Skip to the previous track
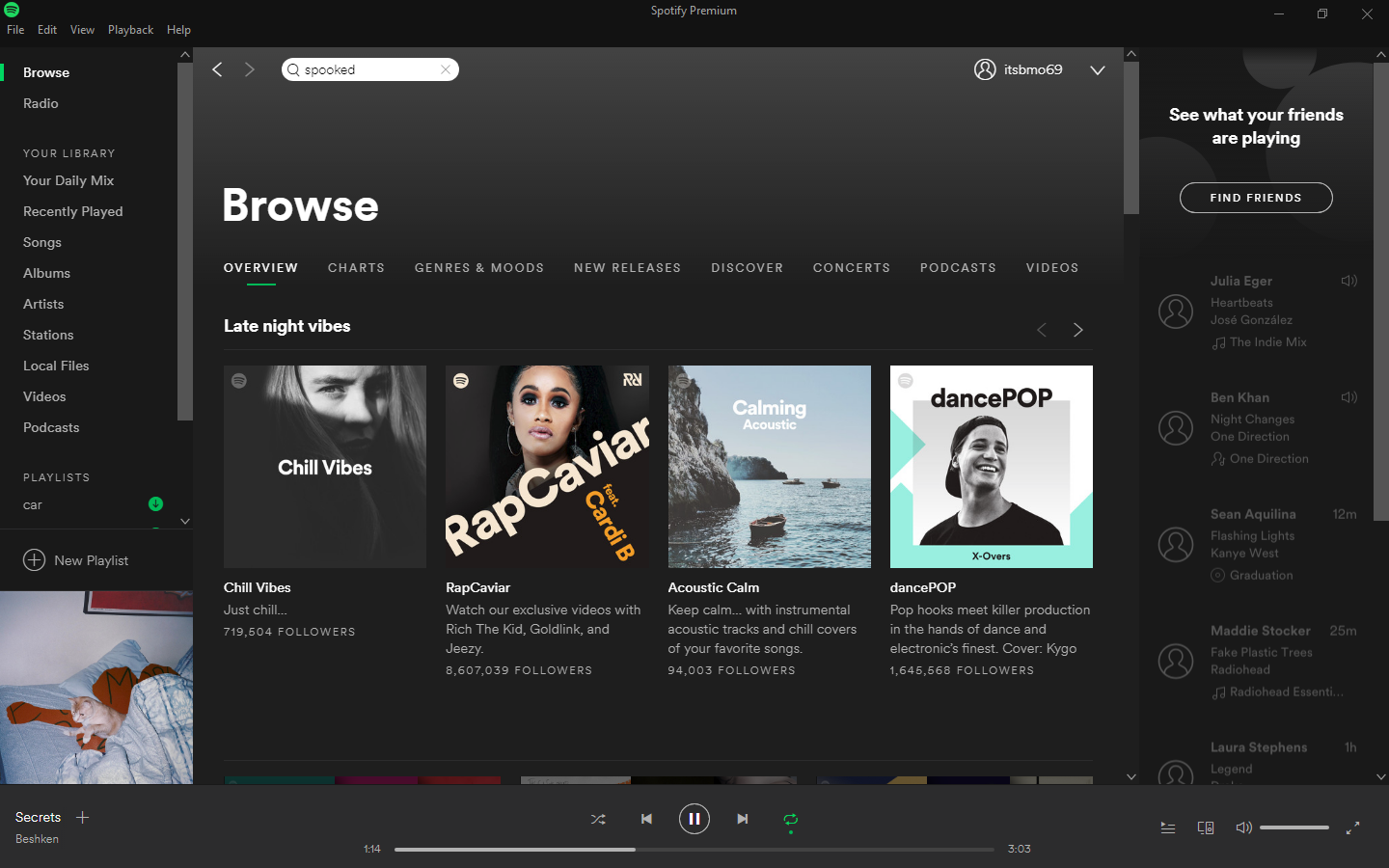 646,819
